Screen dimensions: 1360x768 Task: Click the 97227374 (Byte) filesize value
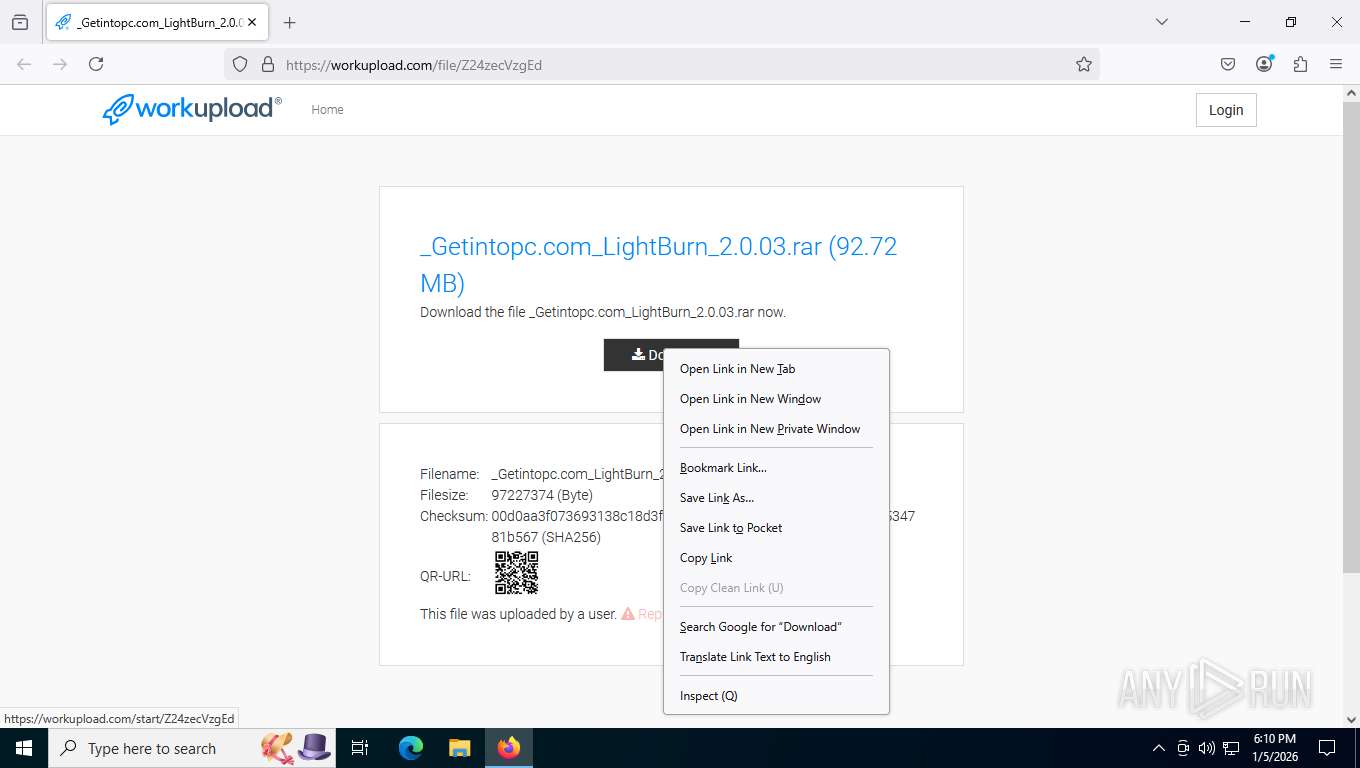[542, 495]
